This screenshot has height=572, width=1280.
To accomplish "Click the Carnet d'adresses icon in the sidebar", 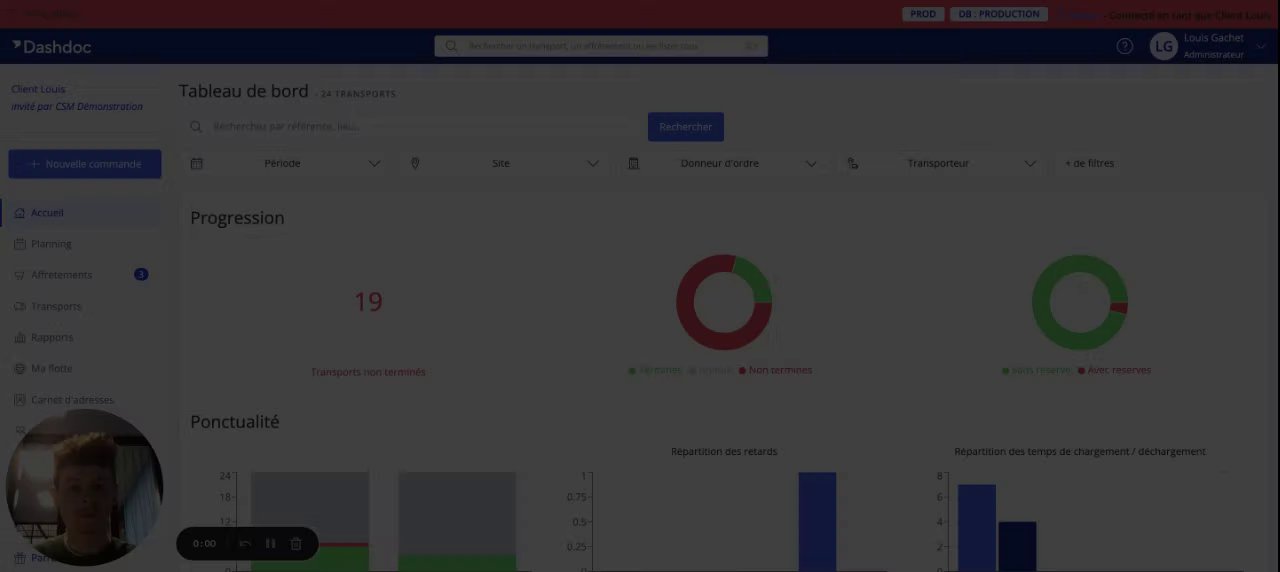I will pos(20,400).
